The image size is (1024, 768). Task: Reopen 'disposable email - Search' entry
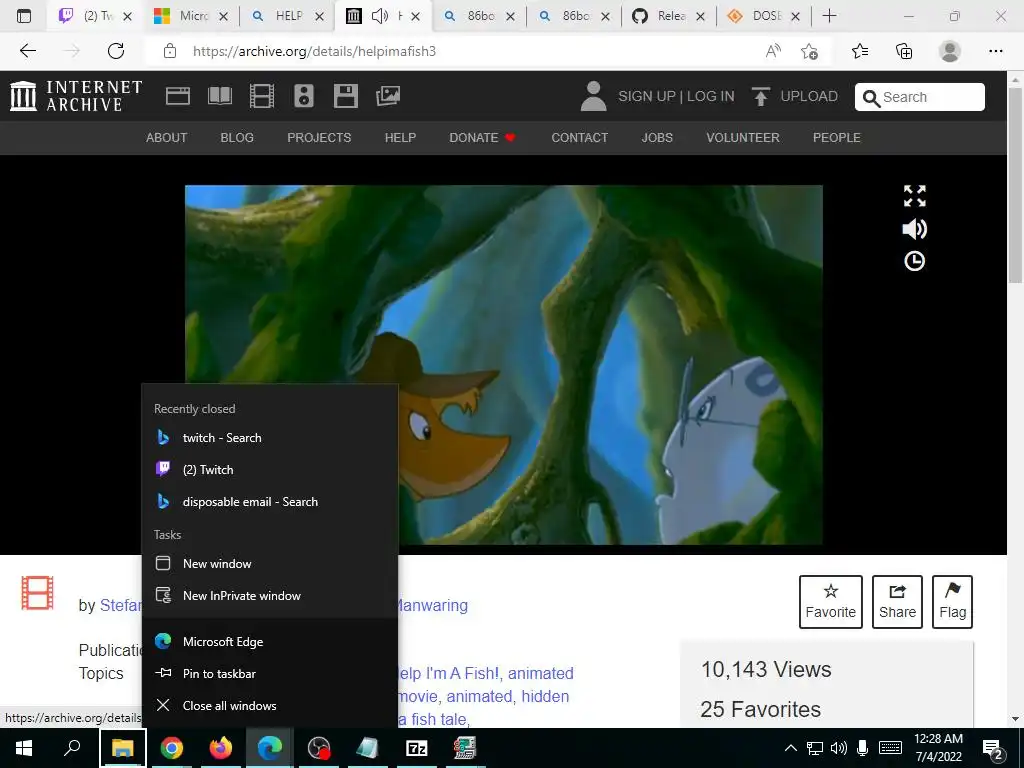(270, 502)
